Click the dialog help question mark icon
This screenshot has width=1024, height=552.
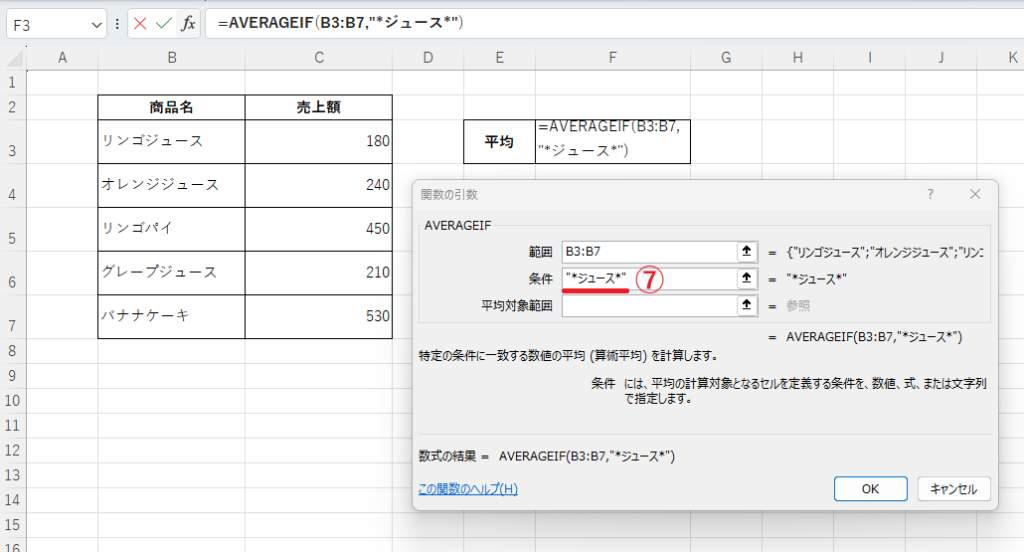pos(930,195)
